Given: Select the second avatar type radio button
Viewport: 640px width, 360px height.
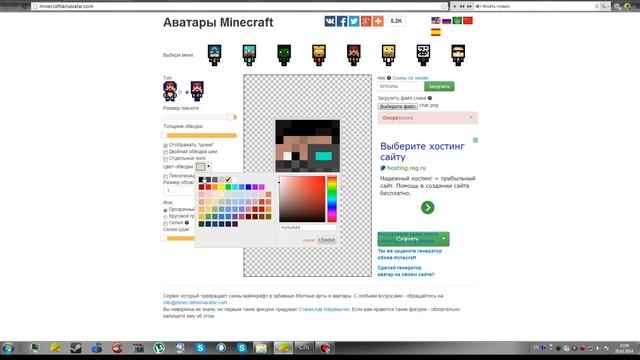Looking at the screenshot, I should 187,92.
